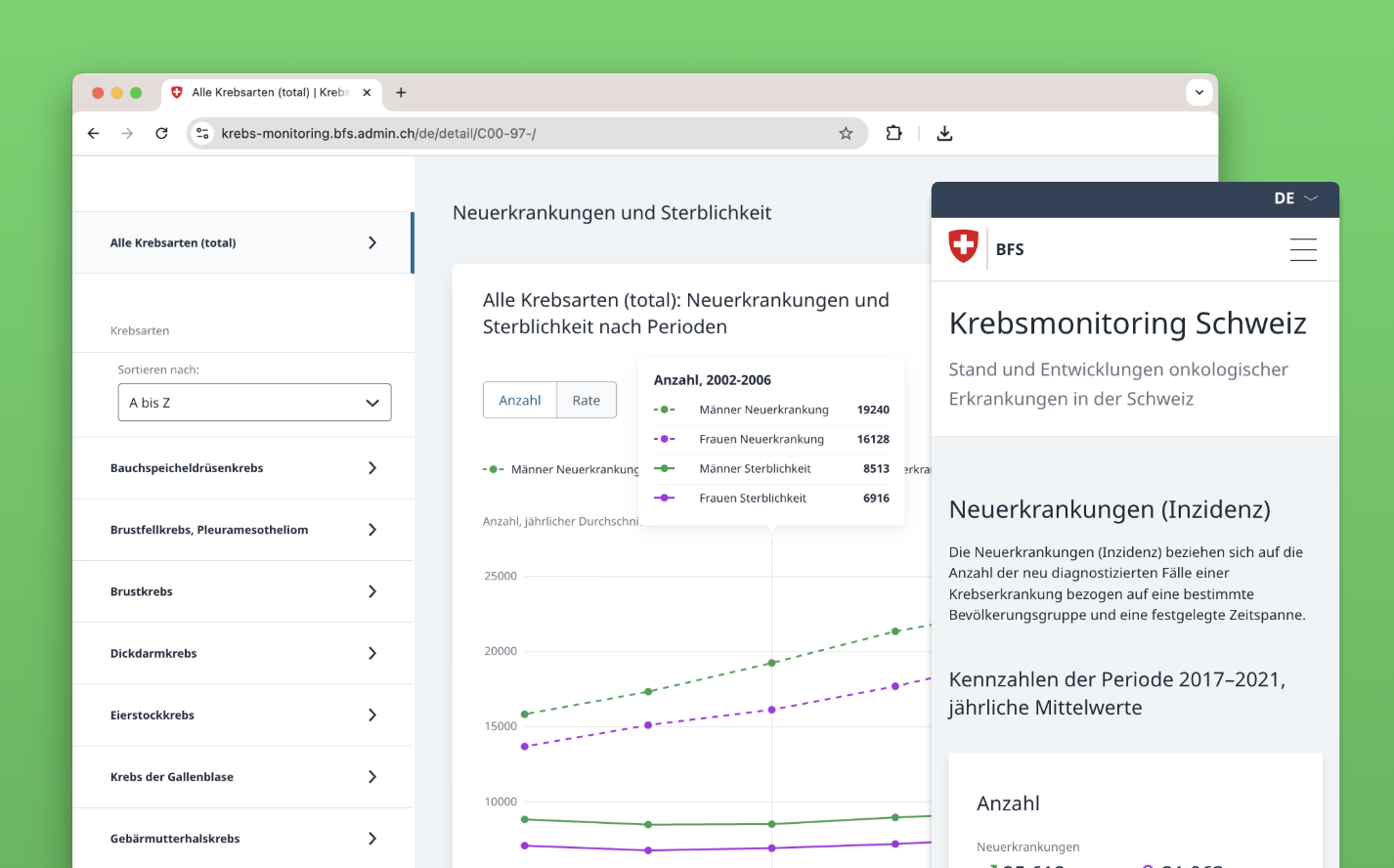The image size is (1394, 868).
Task: Open the DE language dropdown
Action: coord(1296,198)
